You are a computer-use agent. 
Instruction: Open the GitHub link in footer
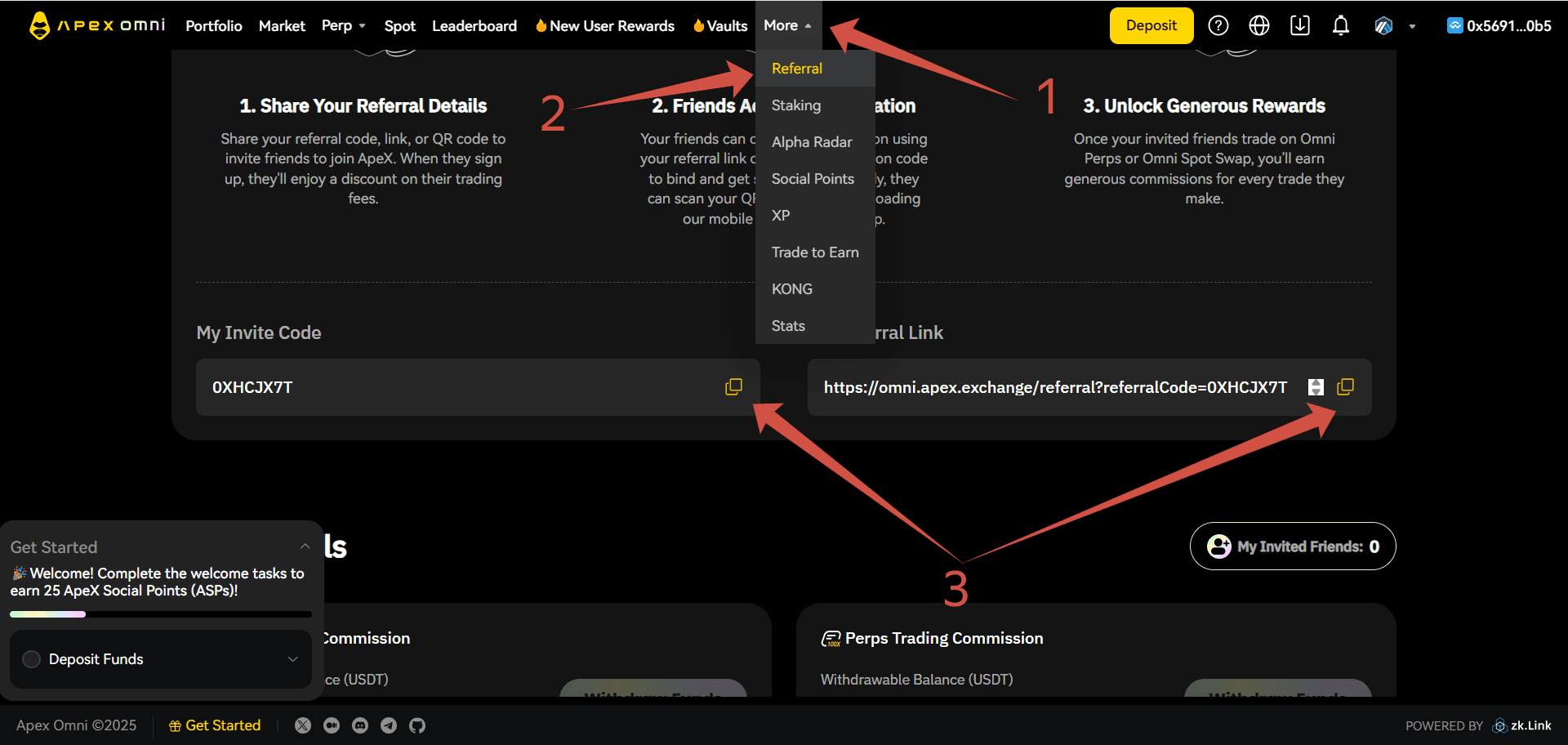(417, 725)
